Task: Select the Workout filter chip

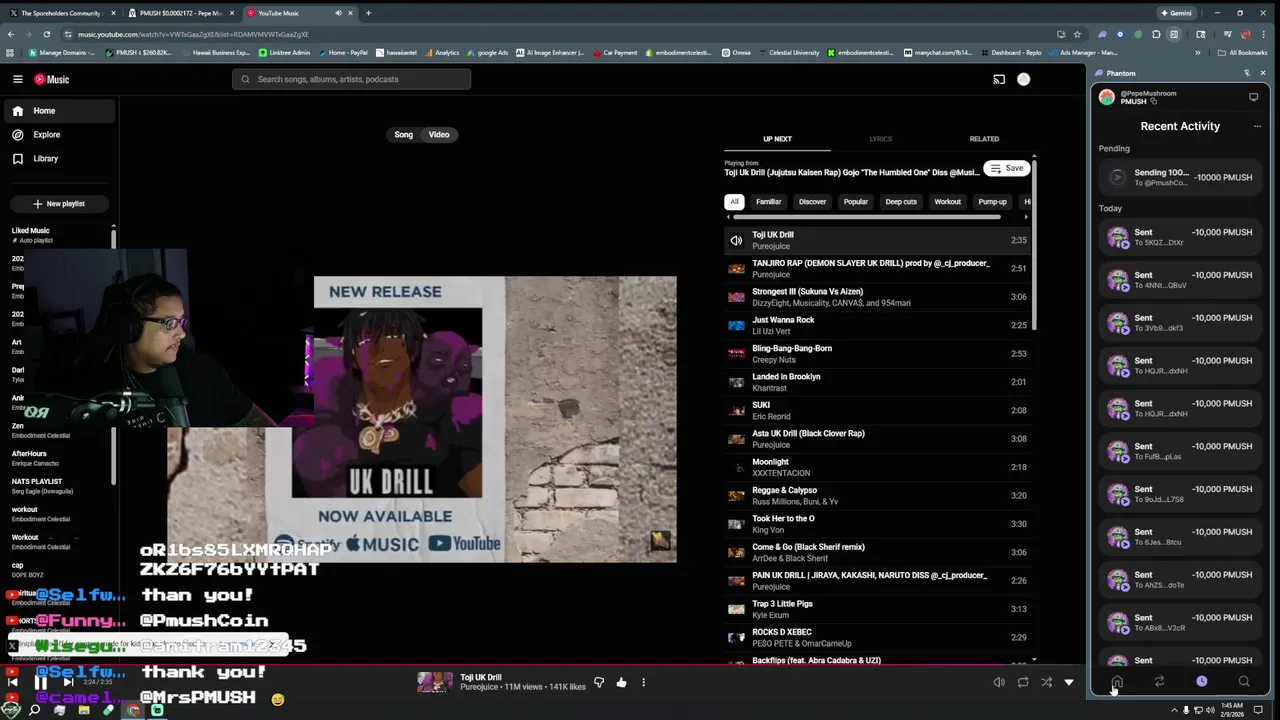Action: pos(947,201)
